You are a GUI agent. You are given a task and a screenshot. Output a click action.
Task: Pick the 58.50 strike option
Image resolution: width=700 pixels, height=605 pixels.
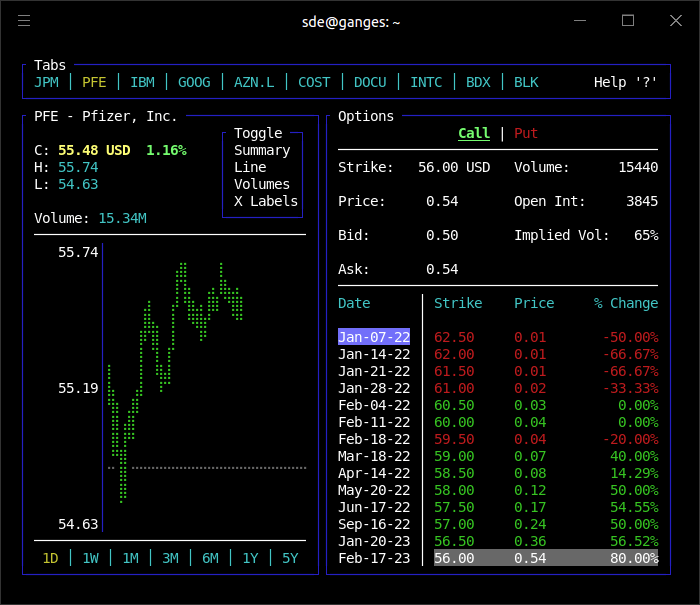(546, 473)
